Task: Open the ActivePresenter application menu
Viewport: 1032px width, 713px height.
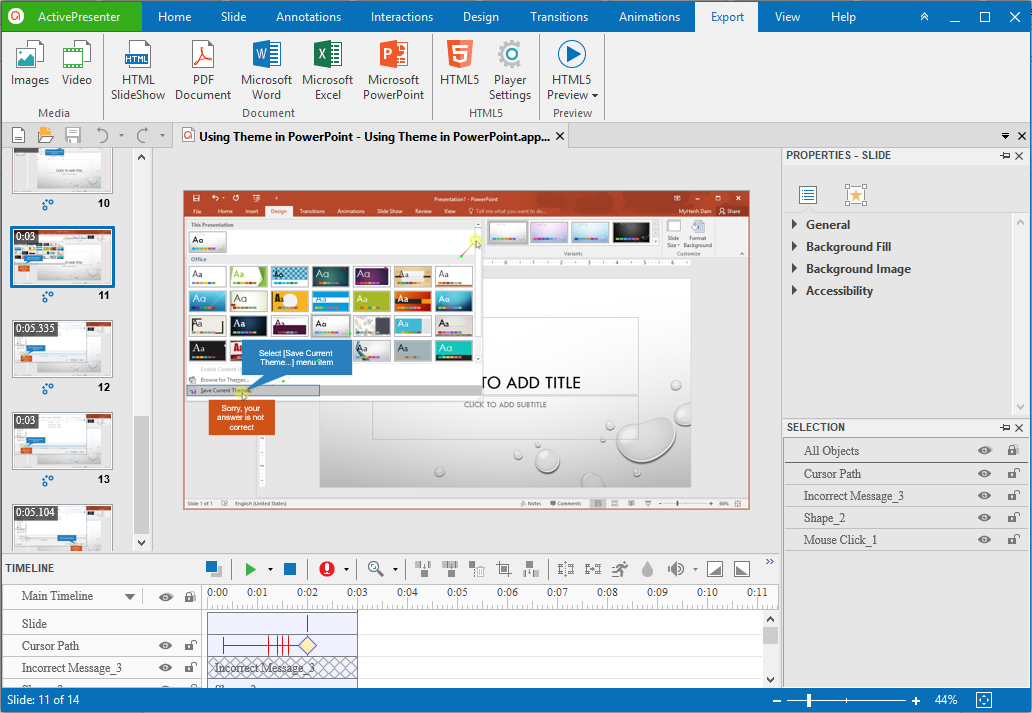Action: point(71,16)
